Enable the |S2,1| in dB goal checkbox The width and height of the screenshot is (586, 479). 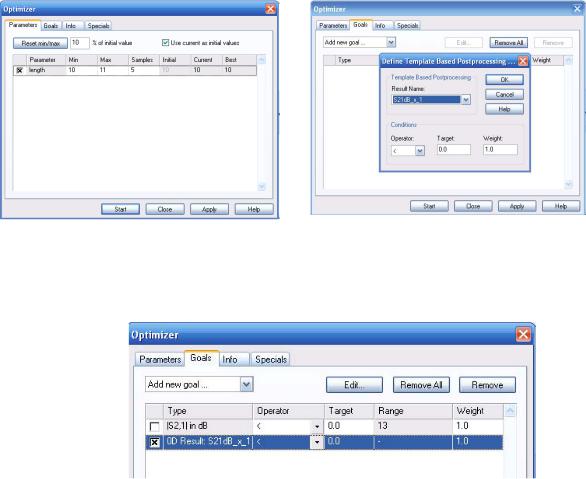tap(154, 426)
